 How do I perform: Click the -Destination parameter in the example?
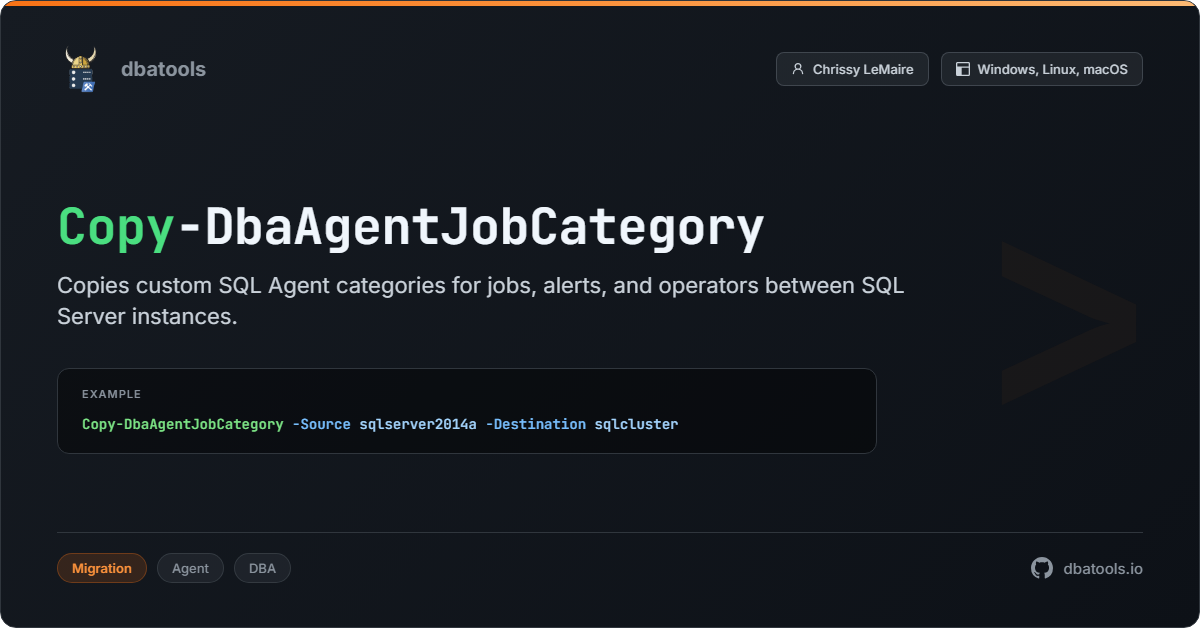click(x=536, y=424)
